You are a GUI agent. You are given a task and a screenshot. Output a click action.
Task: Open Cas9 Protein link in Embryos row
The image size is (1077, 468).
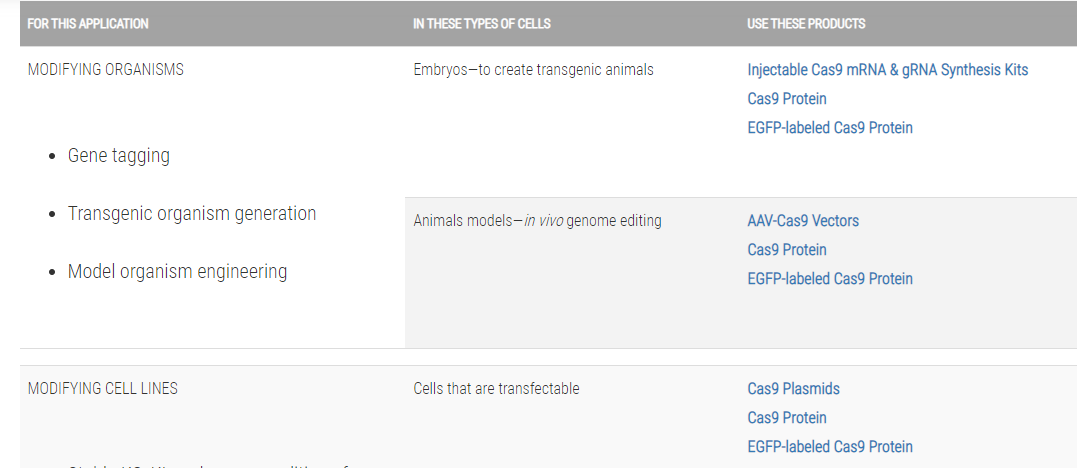787,98
